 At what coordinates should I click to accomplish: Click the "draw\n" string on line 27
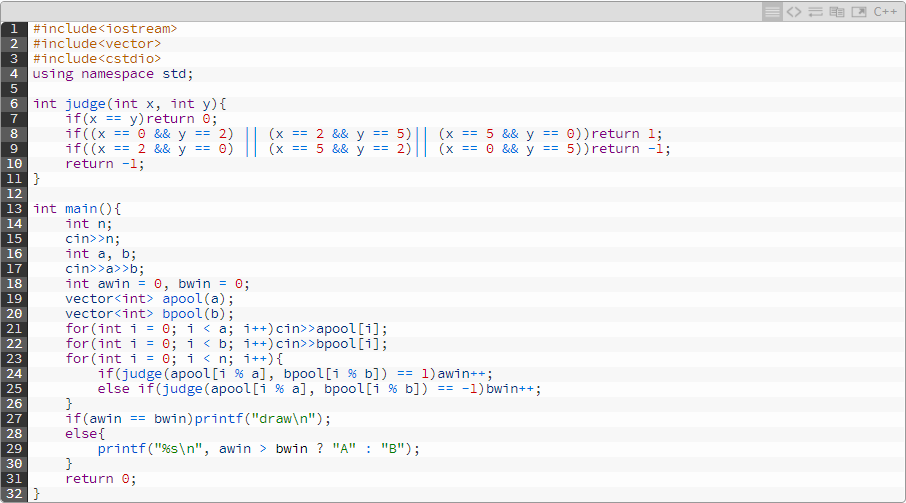[x=283, y=419]
